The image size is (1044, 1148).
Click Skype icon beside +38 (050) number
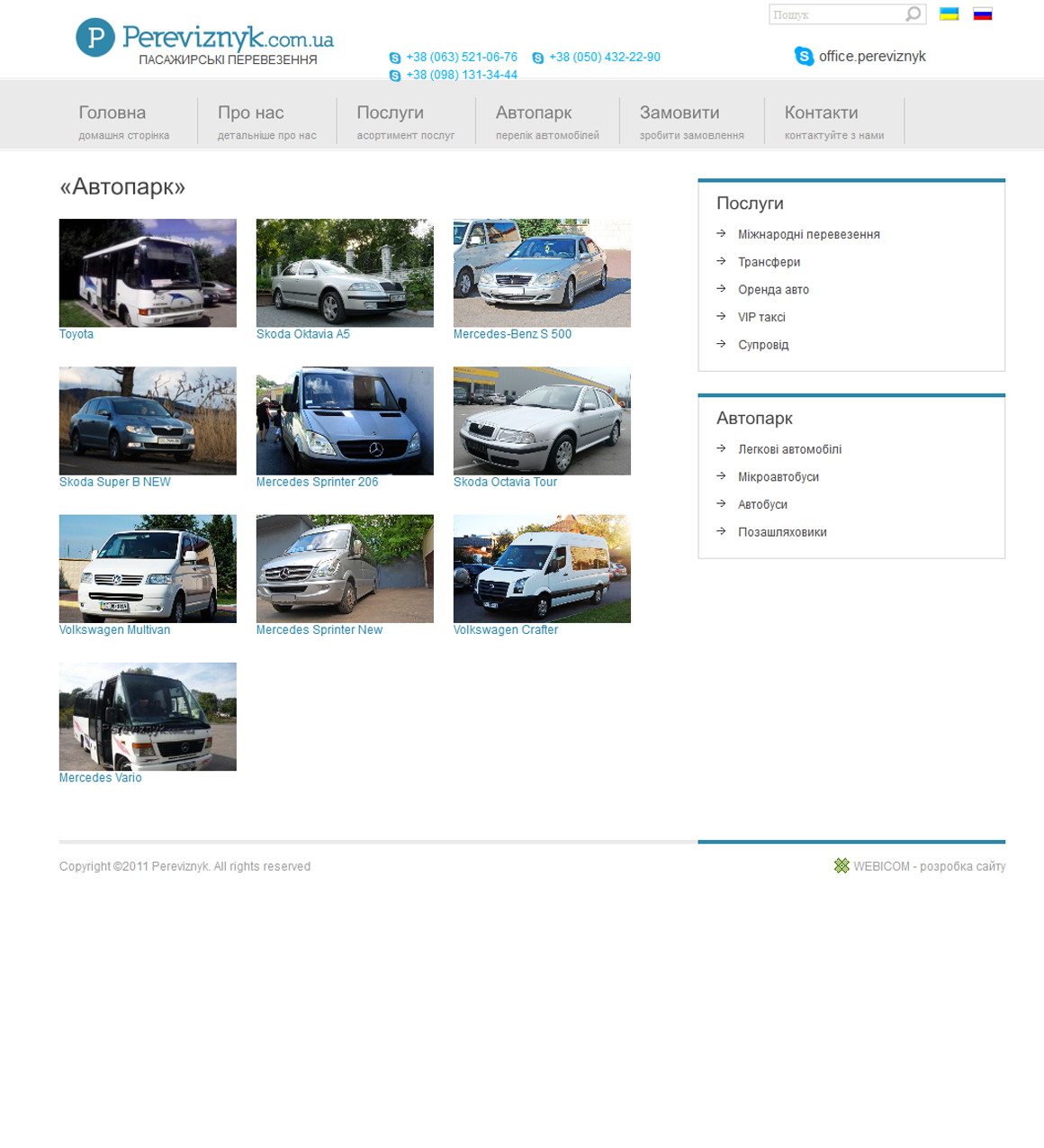[538, 58]
